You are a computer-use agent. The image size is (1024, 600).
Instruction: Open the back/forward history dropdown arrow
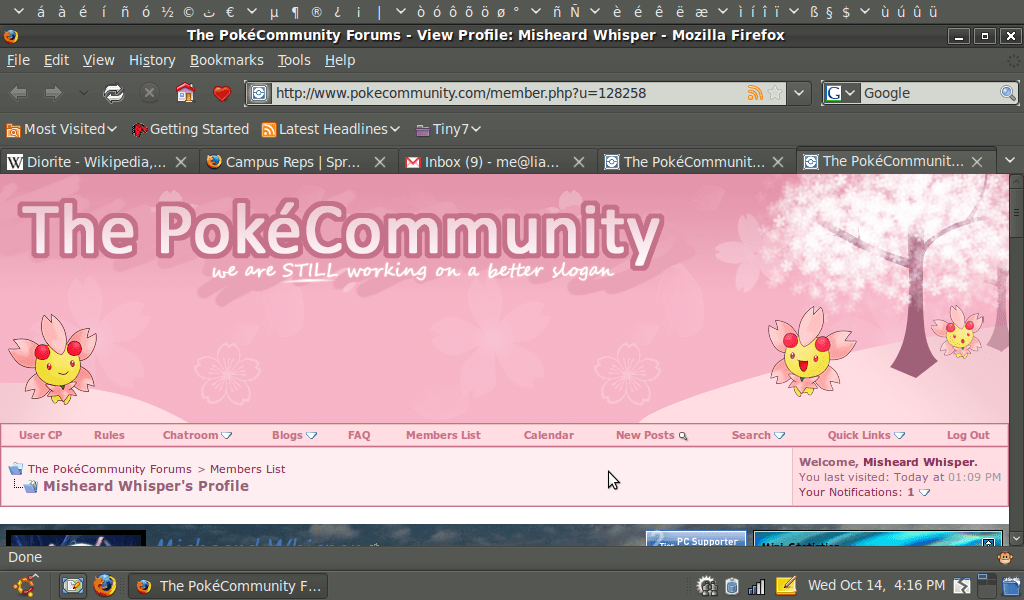(x=84, y=93)
